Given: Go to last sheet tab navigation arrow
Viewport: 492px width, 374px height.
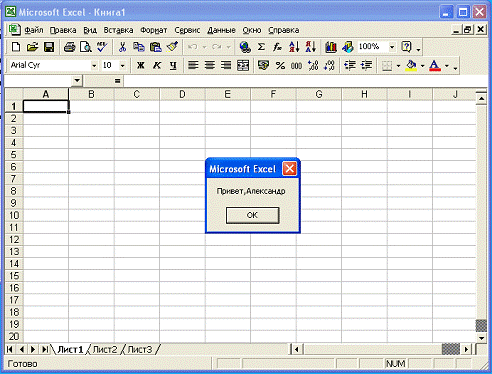Looking at the screenshot, I should point(44,349).
